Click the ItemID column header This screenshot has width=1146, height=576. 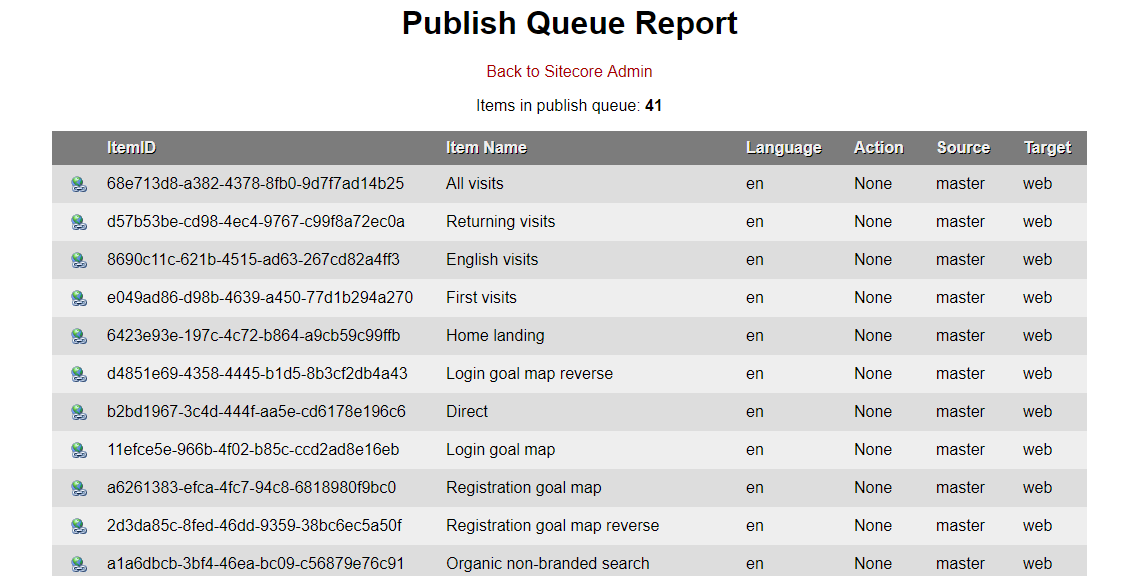pos(132,148)
